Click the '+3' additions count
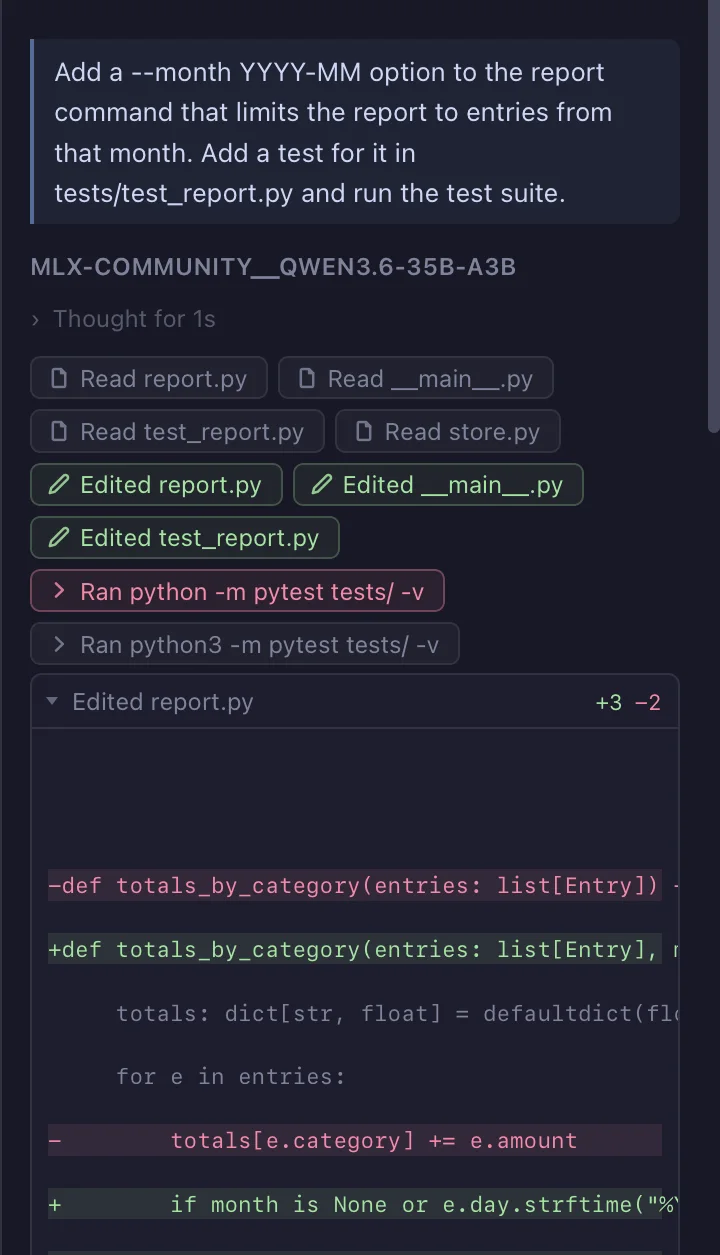Viewport: 720px width, 1255px height. pos(609,702)
